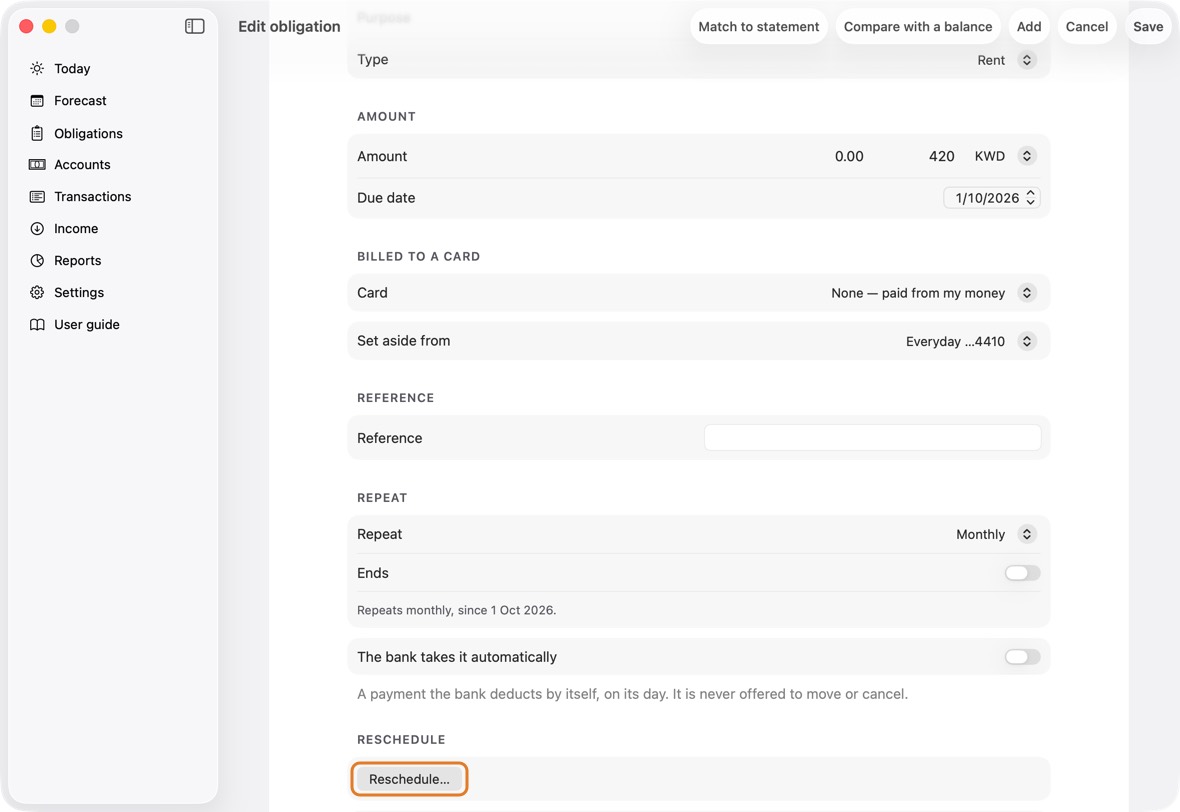The width and height of the screenshot is (1180, 812).
Task: Toggle The bank takes it automatically
Action: pos(1022,657)
